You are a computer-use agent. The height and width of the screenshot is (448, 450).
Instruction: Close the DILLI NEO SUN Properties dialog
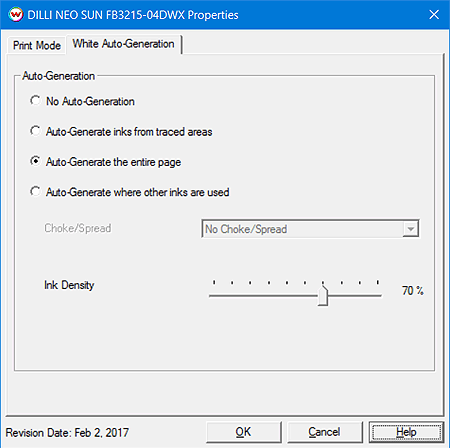[434, 15]
